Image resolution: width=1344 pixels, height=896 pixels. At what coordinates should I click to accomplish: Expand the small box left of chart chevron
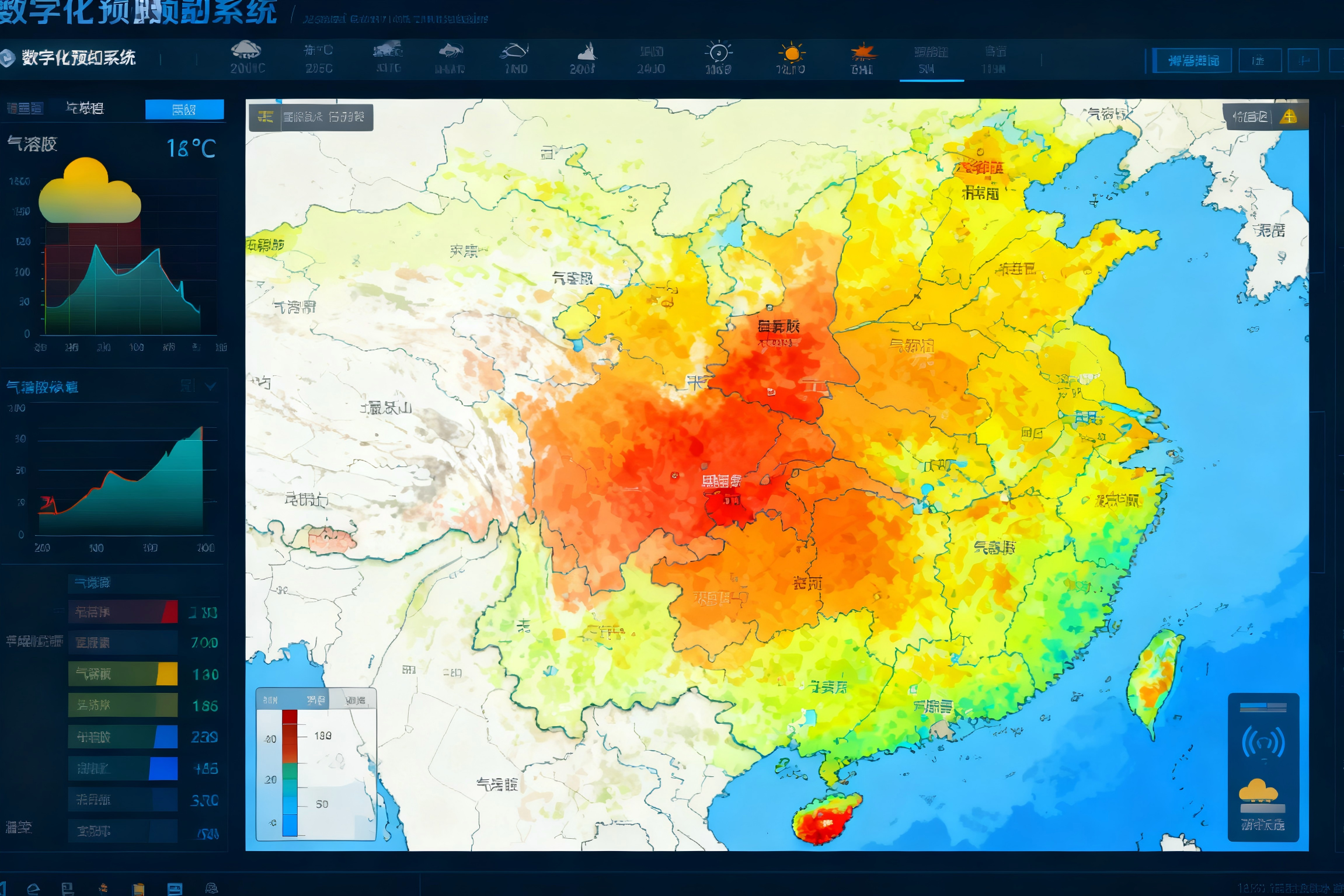[x=187, y=386]
